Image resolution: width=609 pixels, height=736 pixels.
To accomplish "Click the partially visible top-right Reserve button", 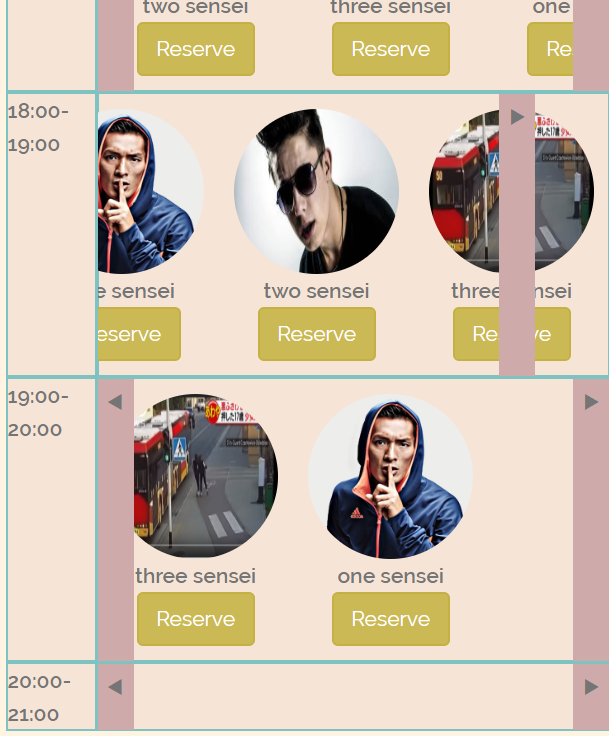I will [550, 49].
